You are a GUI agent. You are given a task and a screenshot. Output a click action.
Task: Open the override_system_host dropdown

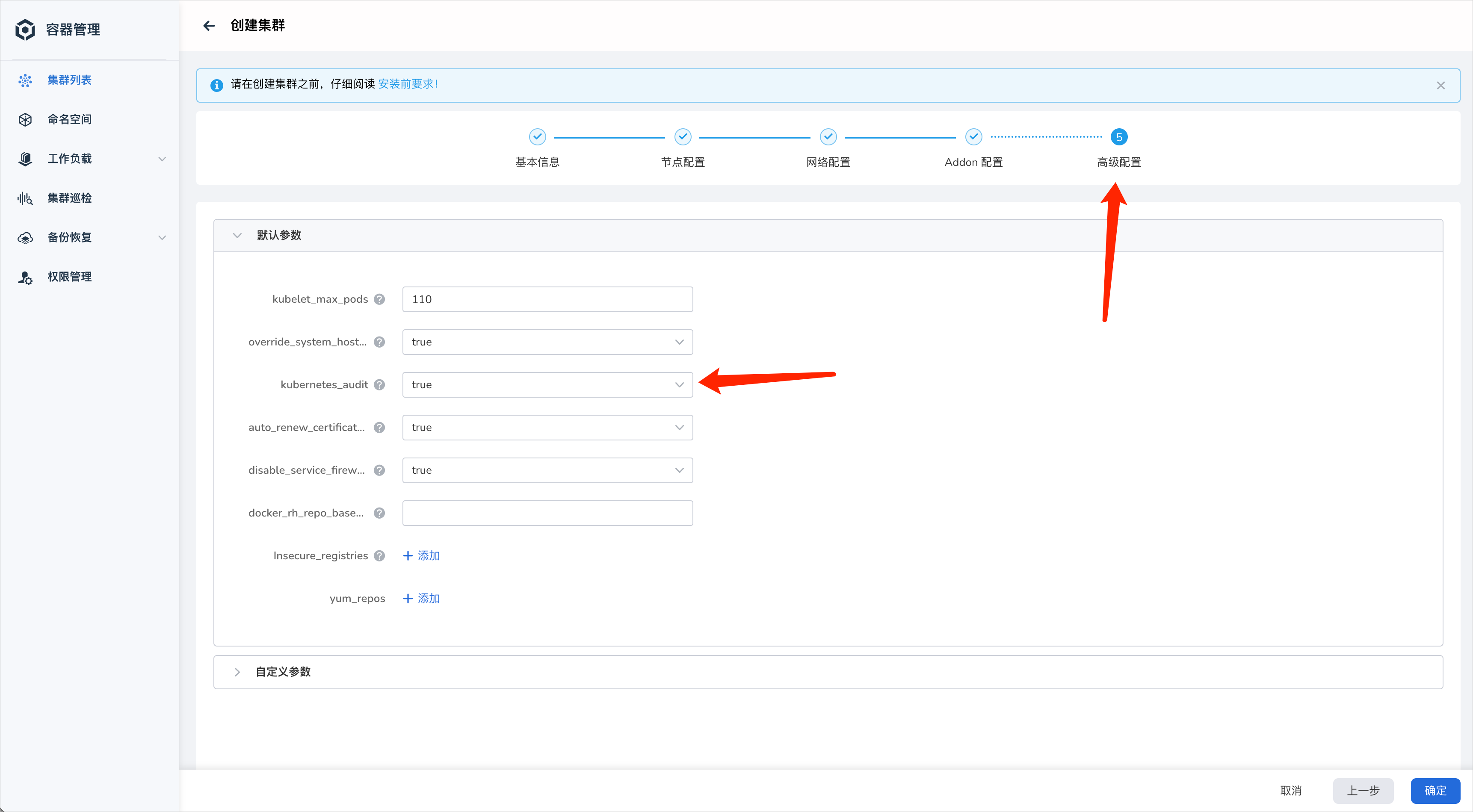click(547, 342)
